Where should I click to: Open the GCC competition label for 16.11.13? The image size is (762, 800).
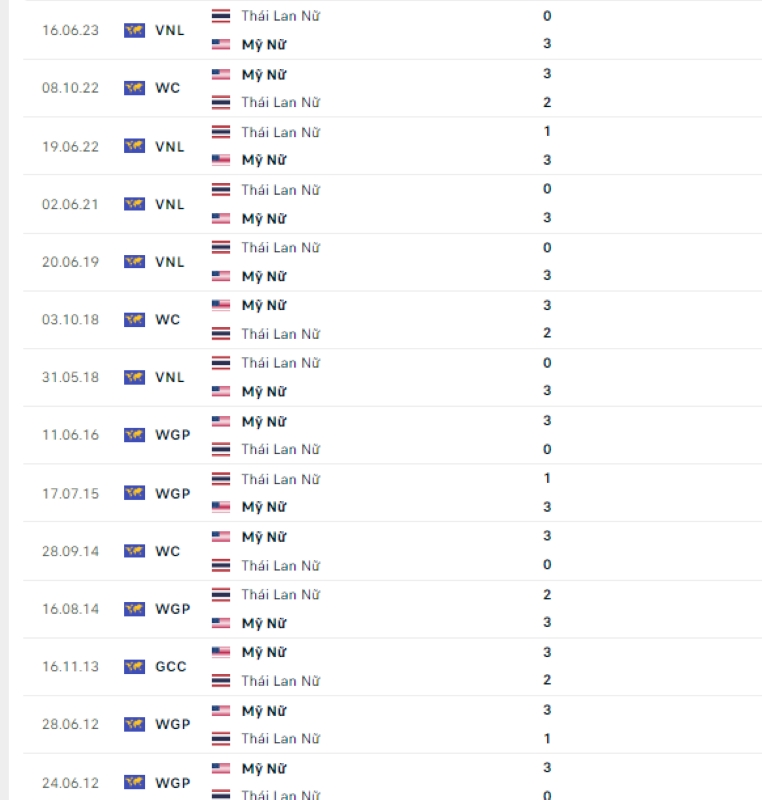coord(170,666)
